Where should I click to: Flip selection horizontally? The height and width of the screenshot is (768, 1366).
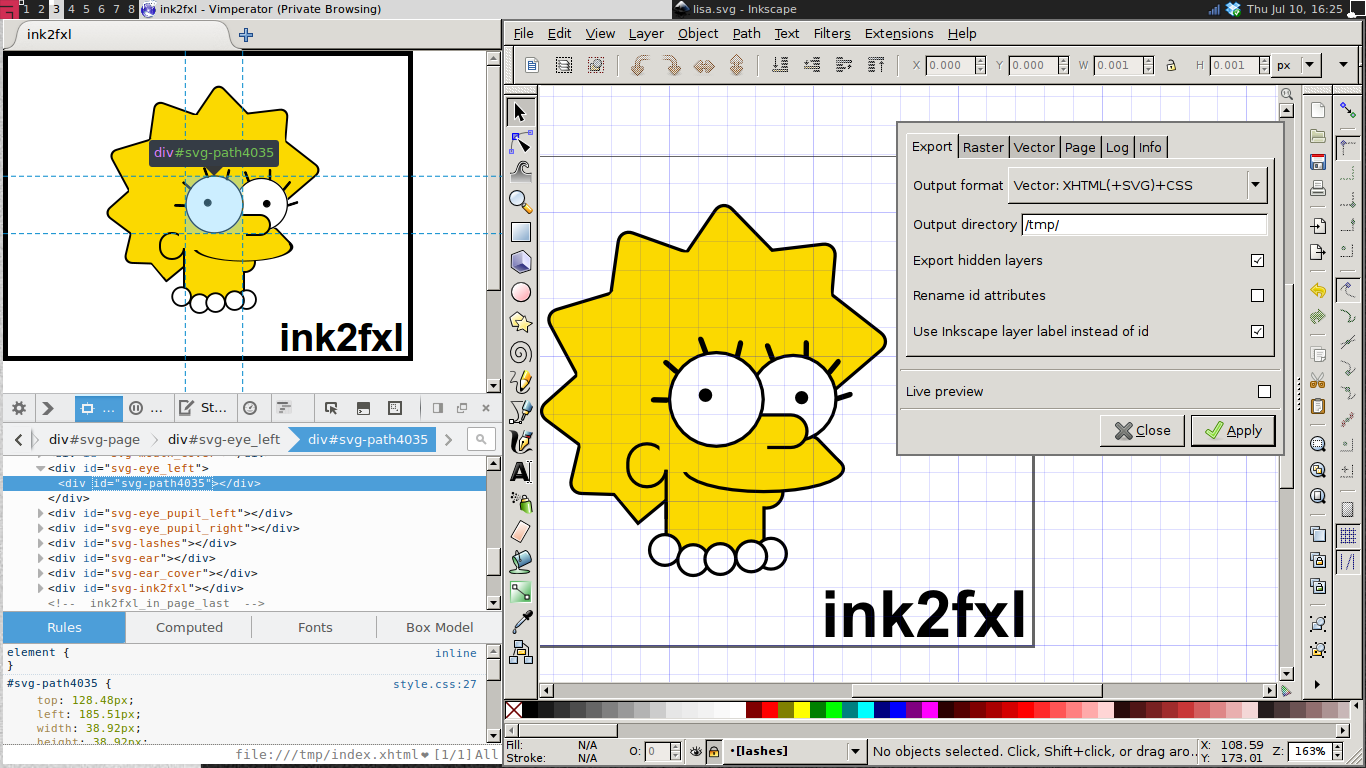click(704, 66)
